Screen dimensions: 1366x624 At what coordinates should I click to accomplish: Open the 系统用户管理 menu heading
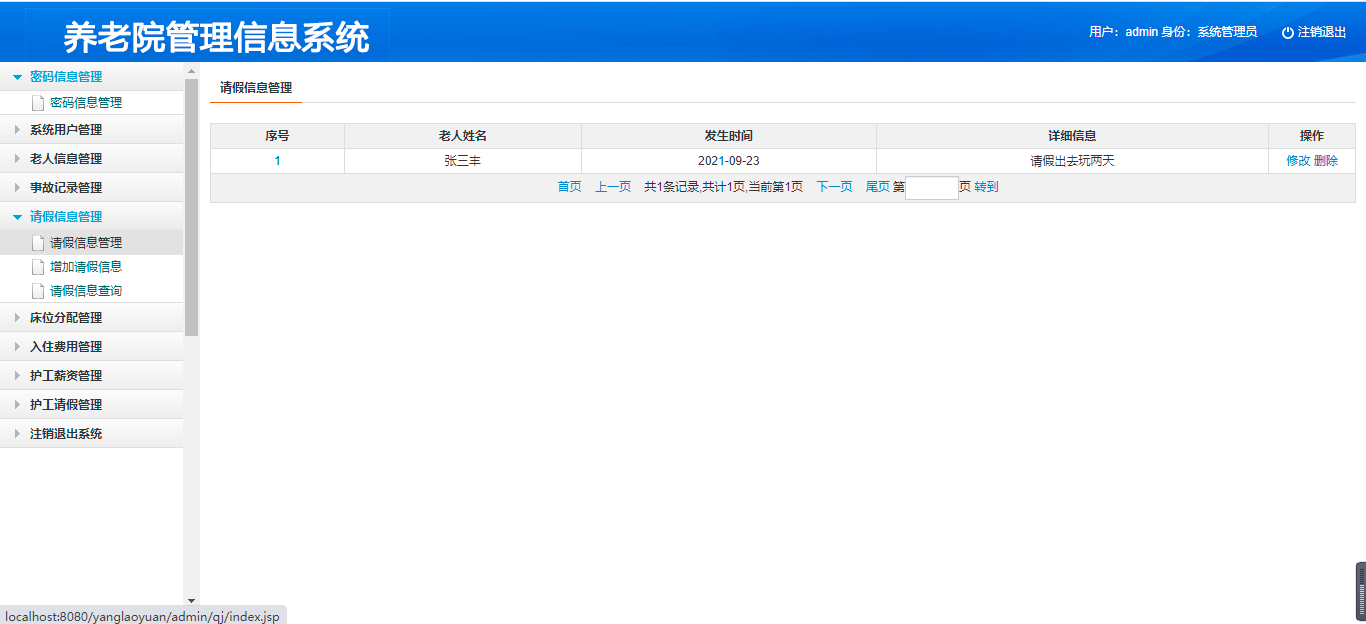(x=66, y=130)
